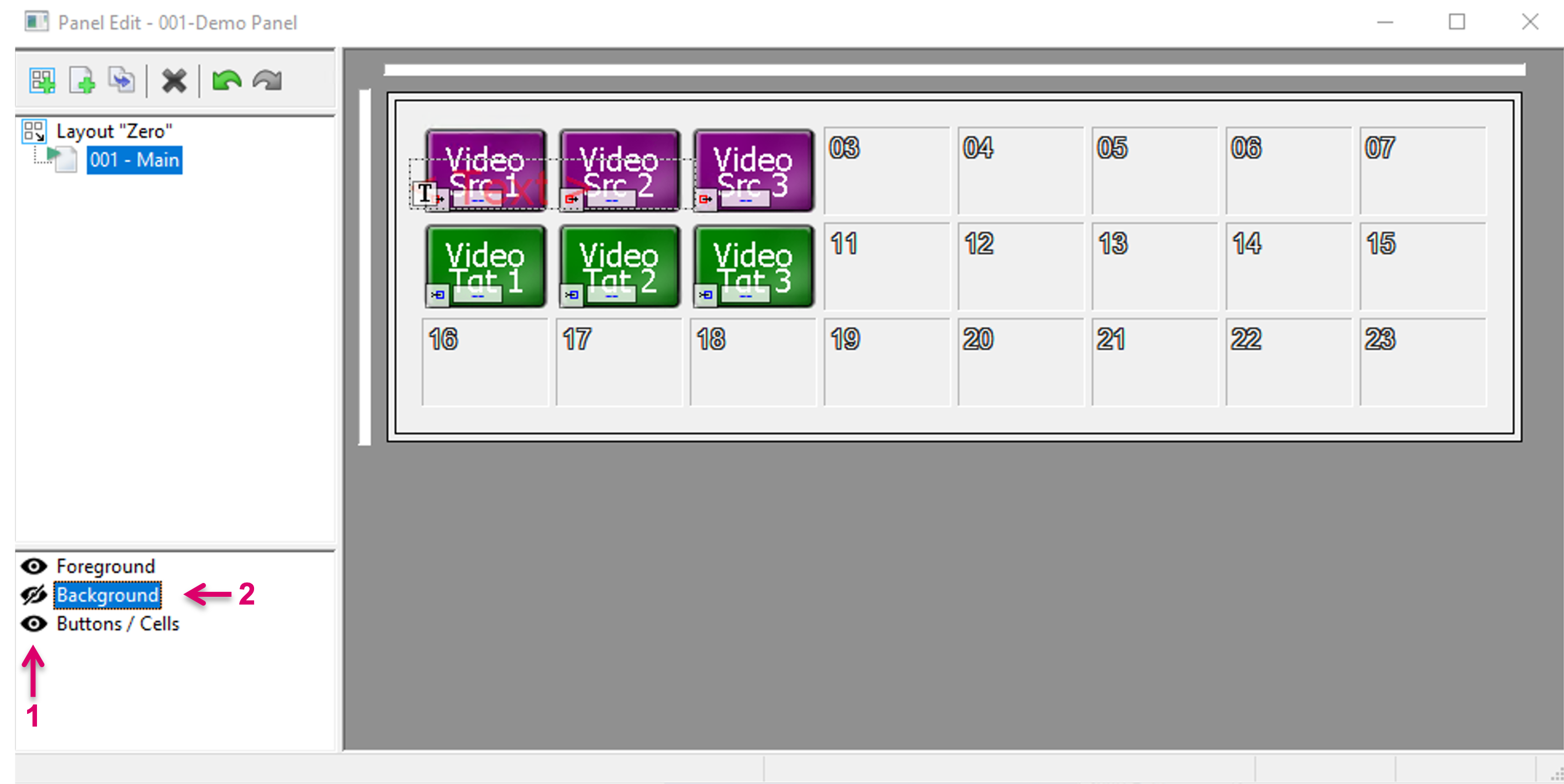
Task: Click the copy page toolbar icon
Action: (121, 81)
